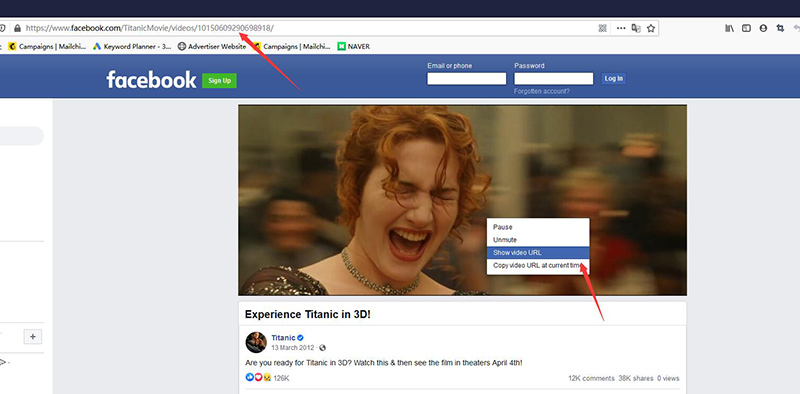Screen dimensions: 800x394
Task: Bookmark this page with the star icon
Action: (x=651, y=29)
